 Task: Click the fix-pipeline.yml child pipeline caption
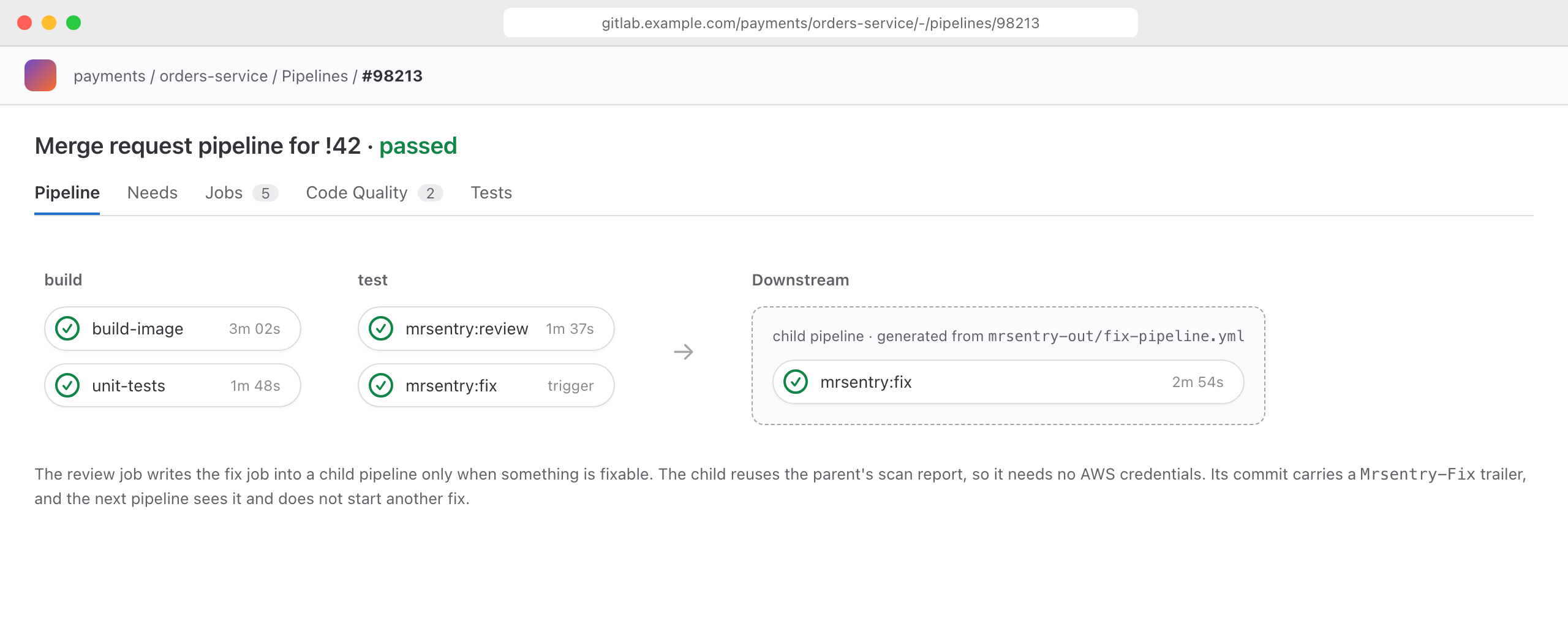[x=1008, y=336]
